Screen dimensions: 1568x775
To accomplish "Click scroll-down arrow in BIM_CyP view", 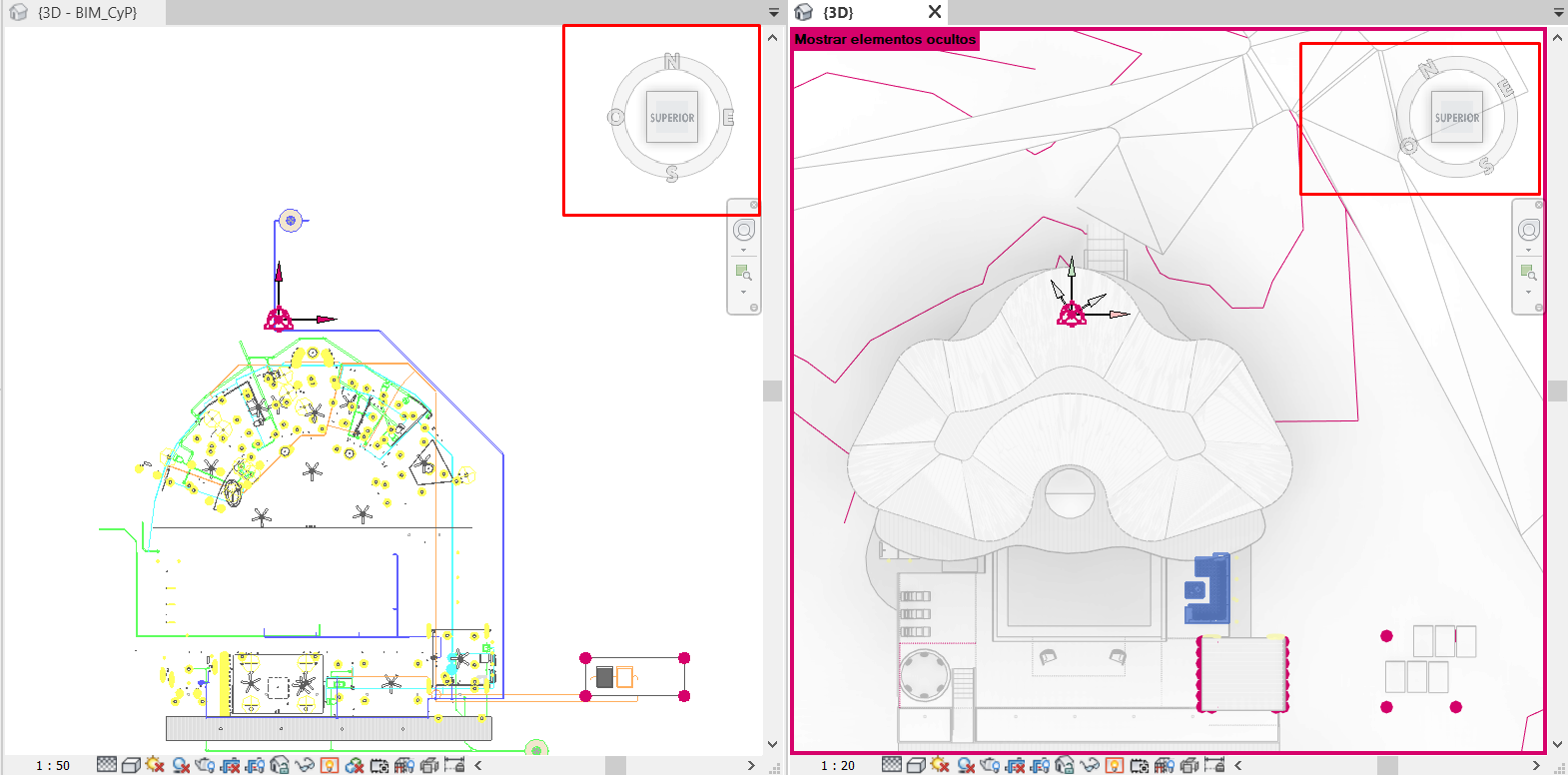I will pyautogui.click(x=773, y=744).
